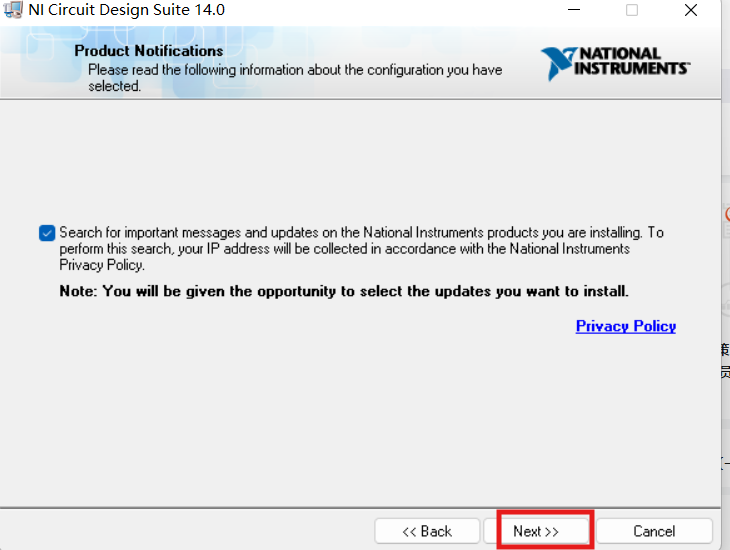Click the National Instruments logo
This screenshot has height=550, width=730.
[615, 64]
